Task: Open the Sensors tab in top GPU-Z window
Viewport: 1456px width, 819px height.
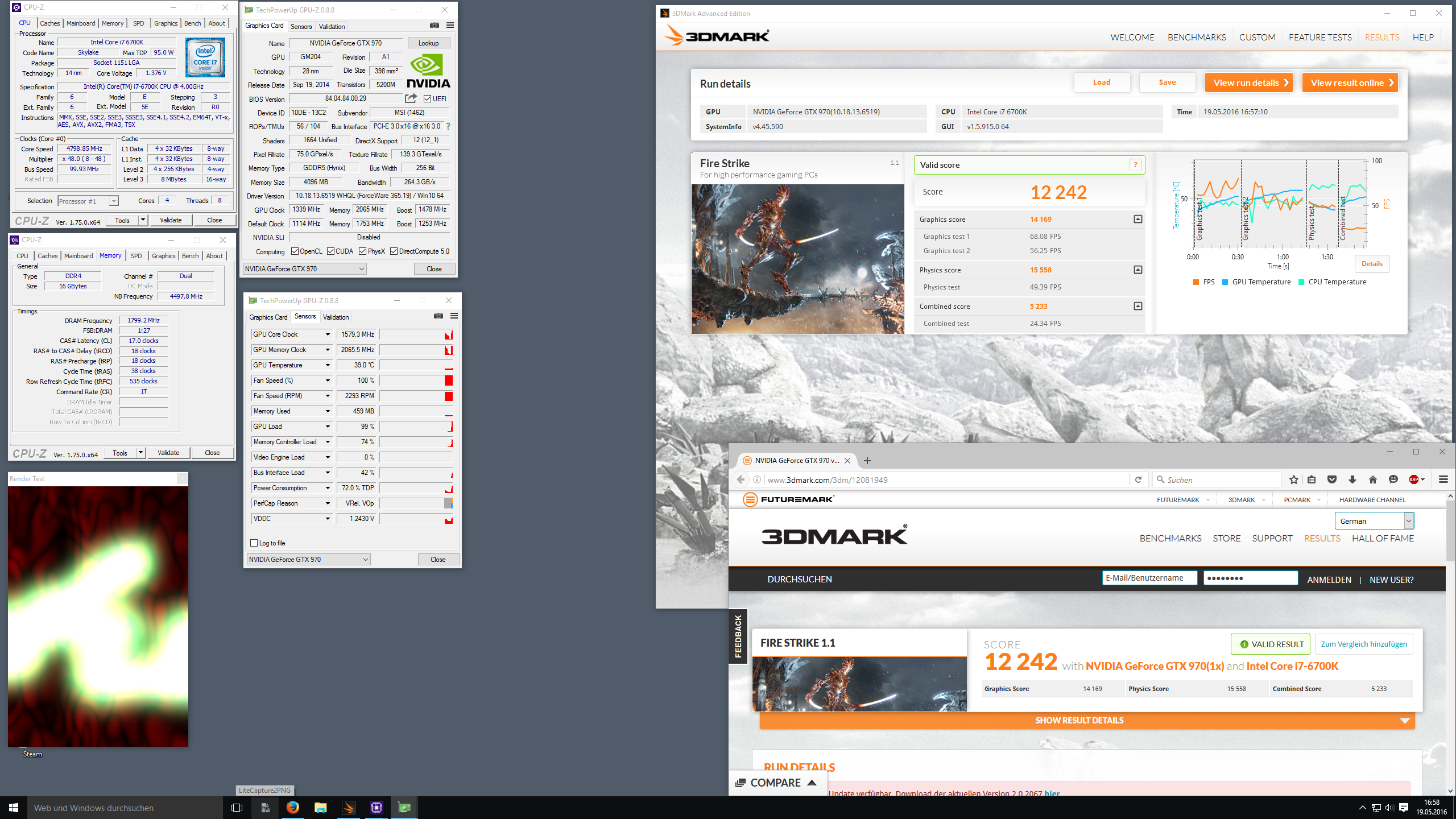Action: coord(301,27)
